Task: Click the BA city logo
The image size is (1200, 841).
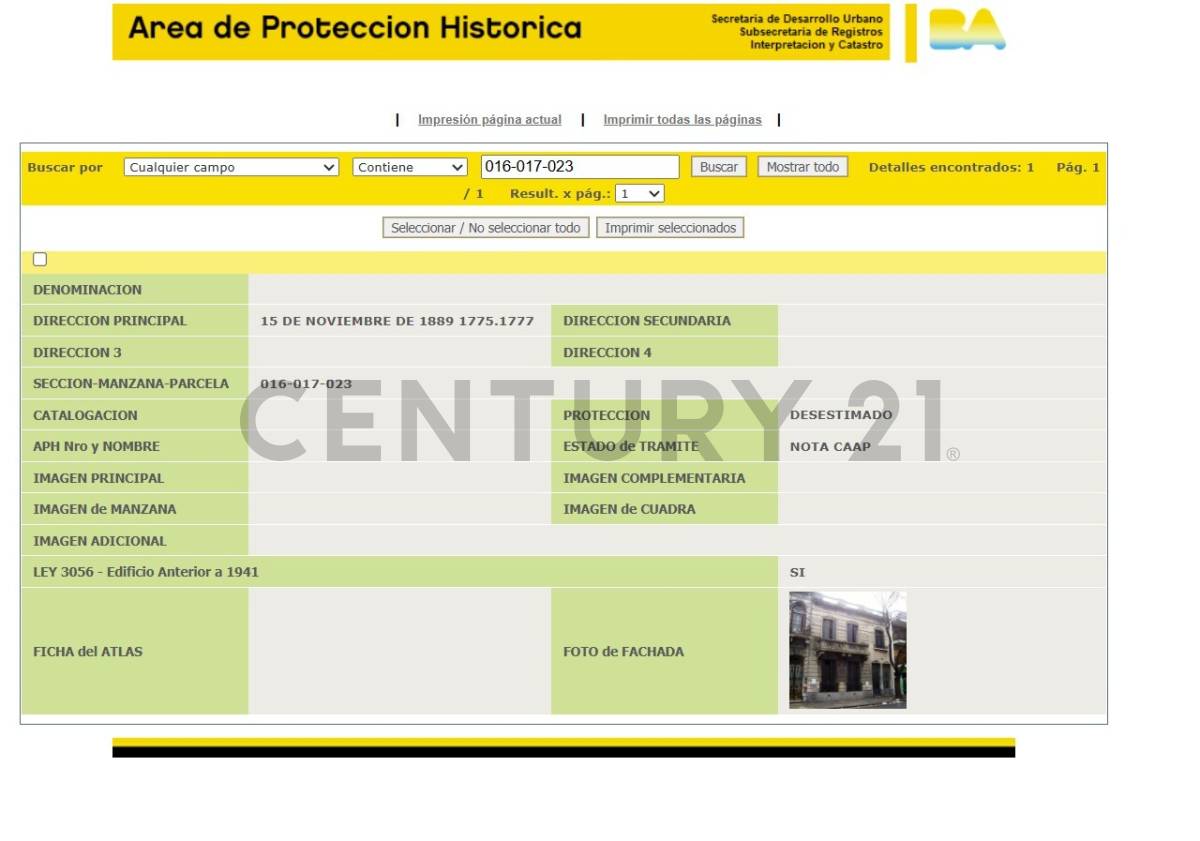Action: 966,31
